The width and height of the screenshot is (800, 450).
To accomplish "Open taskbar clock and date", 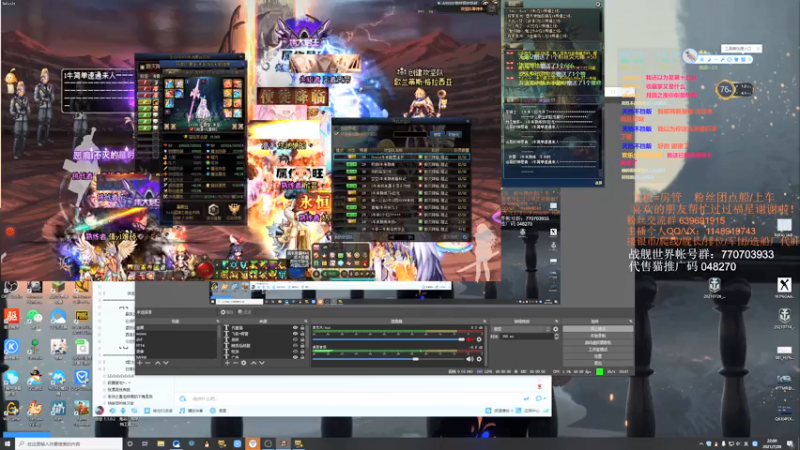I will [772, 444].
